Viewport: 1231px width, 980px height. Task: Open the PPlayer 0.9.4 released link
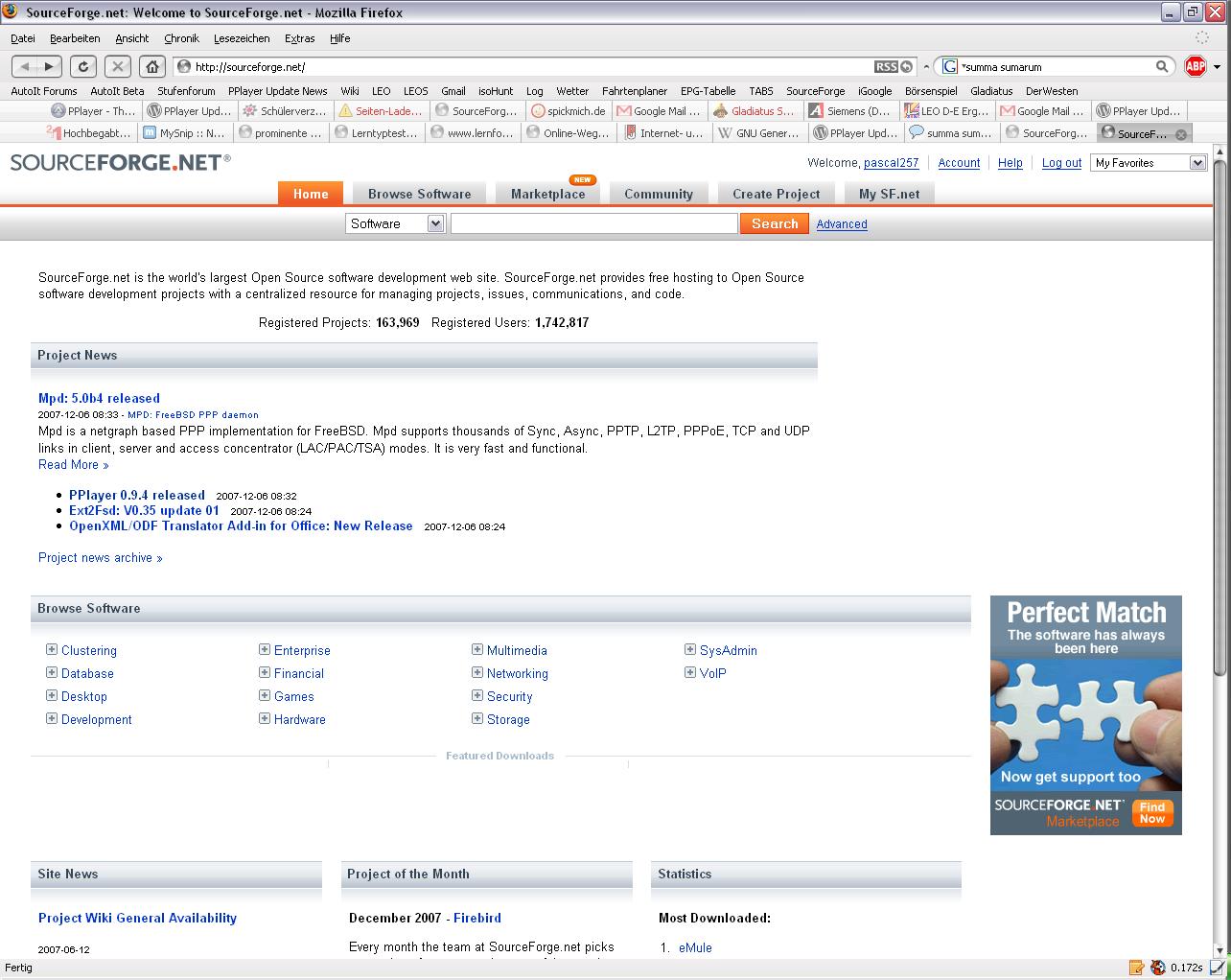coord(137,495)
